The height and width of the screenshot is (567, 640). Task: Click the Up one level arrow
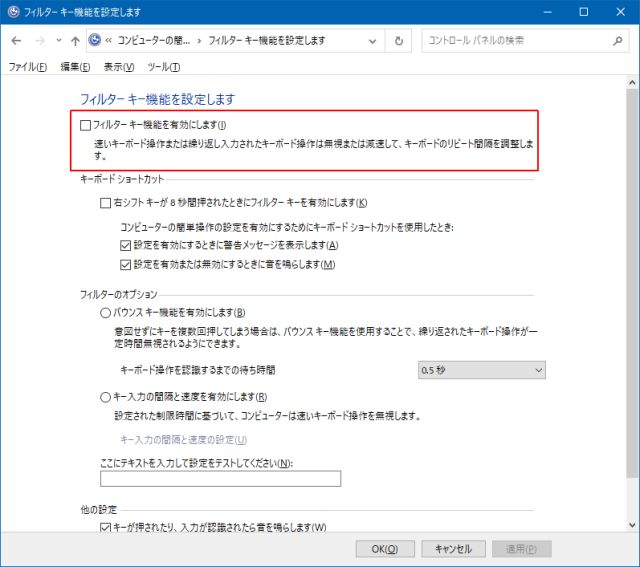[75, 41]
